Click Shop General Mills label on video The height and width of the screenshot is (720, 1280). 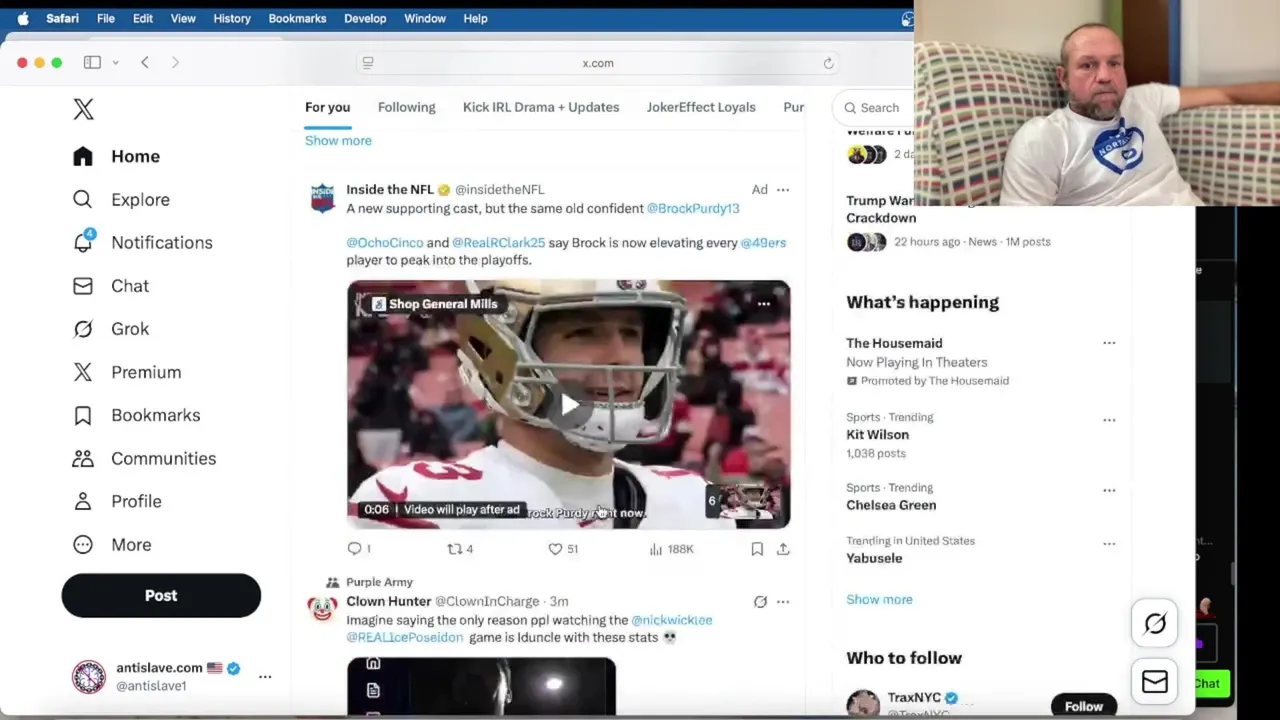[434, 304]
